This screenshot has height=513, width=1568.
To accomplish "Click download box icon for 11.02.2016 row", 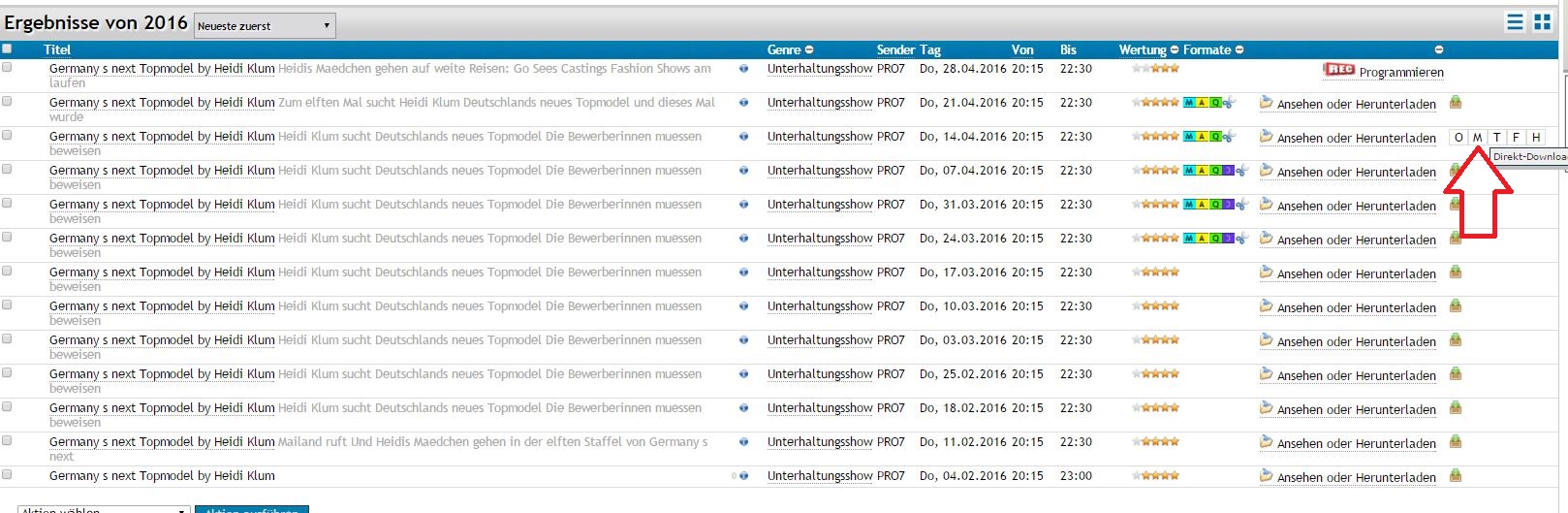I will click(x=1455, y=442).
